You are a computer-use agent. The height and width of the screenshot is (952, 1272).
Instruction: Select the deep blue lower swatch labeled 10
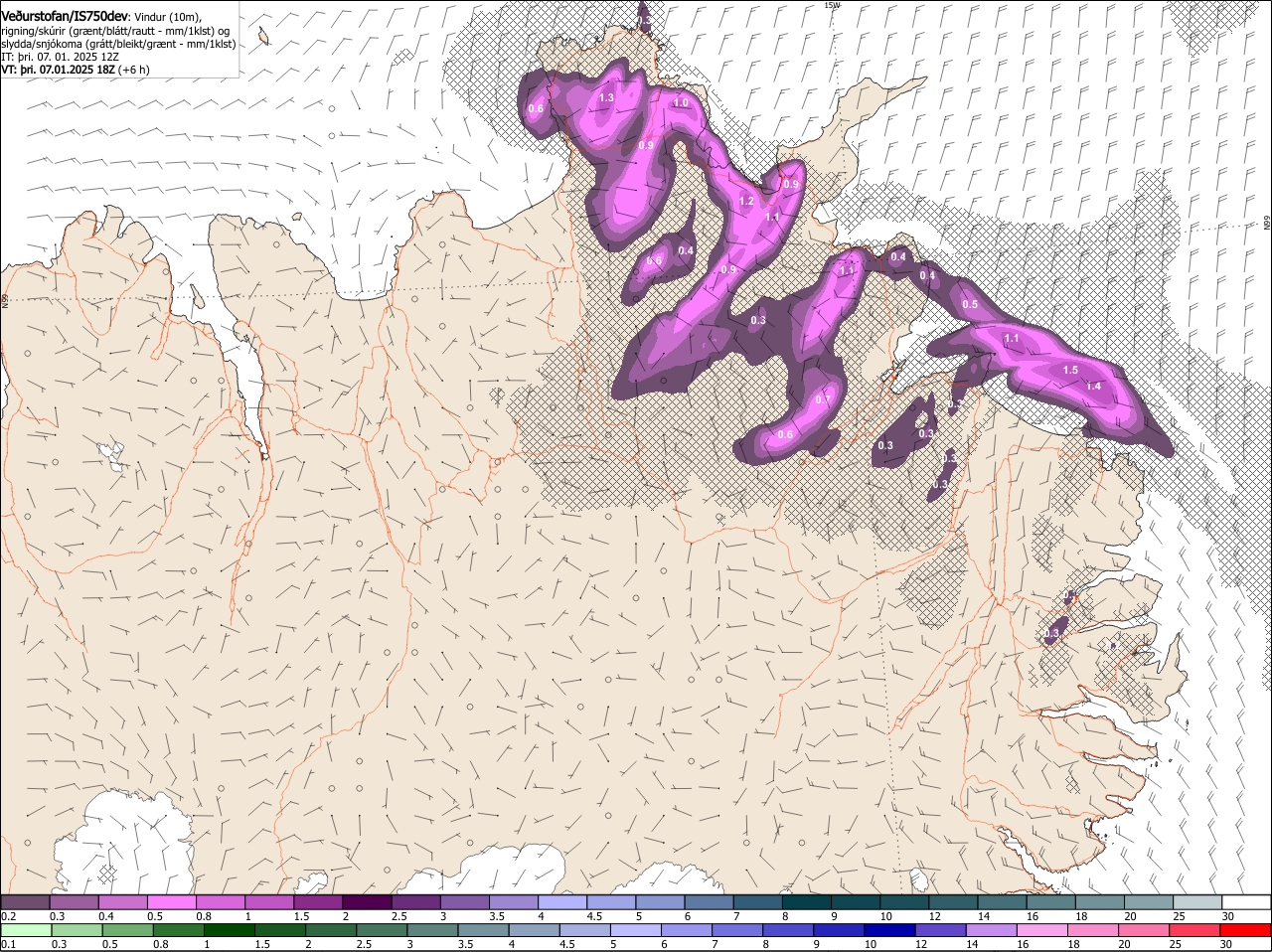click(889, 931)
